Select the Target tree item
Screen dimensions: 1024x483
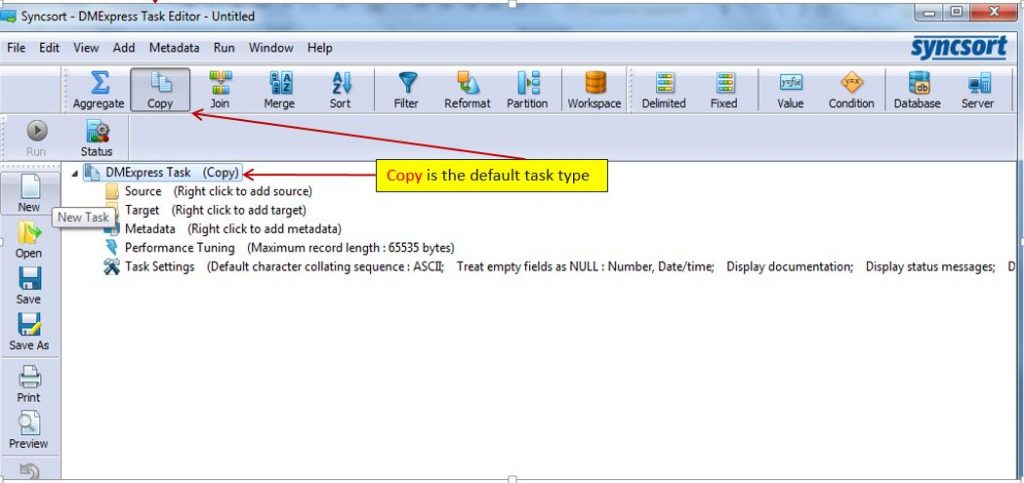(142, 210)
